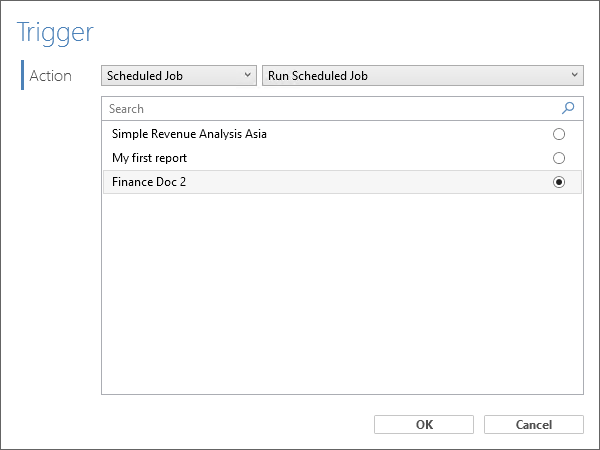Viewport: 600px width, 450px height.
Task: Click the arrow of the Scheduled Job combo box
Action: coord(248,75)
